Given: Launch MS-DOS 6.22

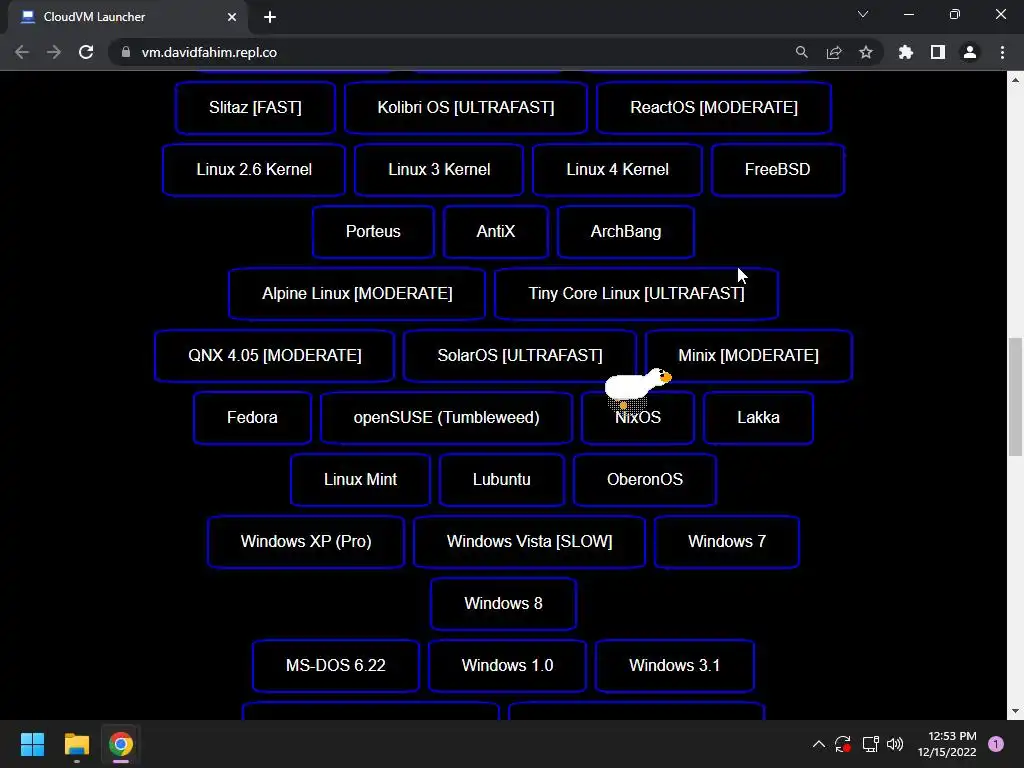Looking at the screenshot, I should click(x=336, y=666).
